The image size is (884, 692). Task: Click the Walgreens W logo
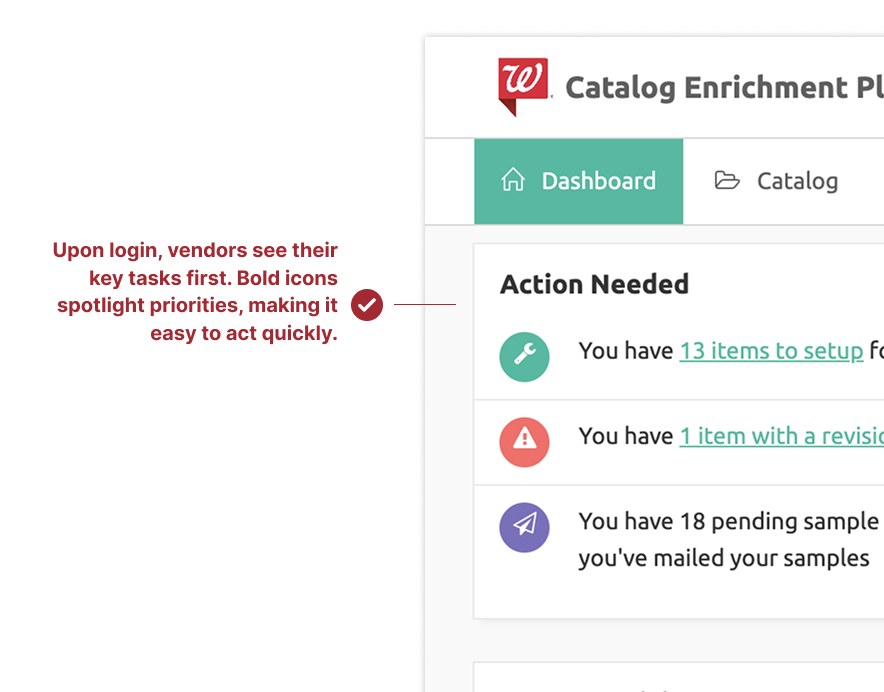click(x=523, y=84)
